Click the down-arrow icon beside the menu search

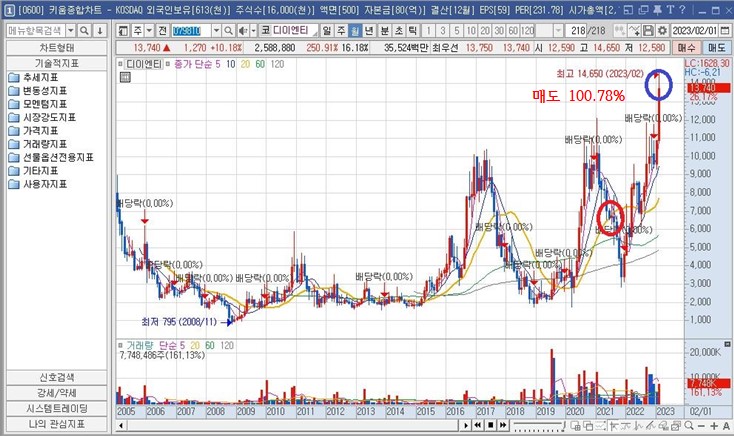click(x=100, y=31)
